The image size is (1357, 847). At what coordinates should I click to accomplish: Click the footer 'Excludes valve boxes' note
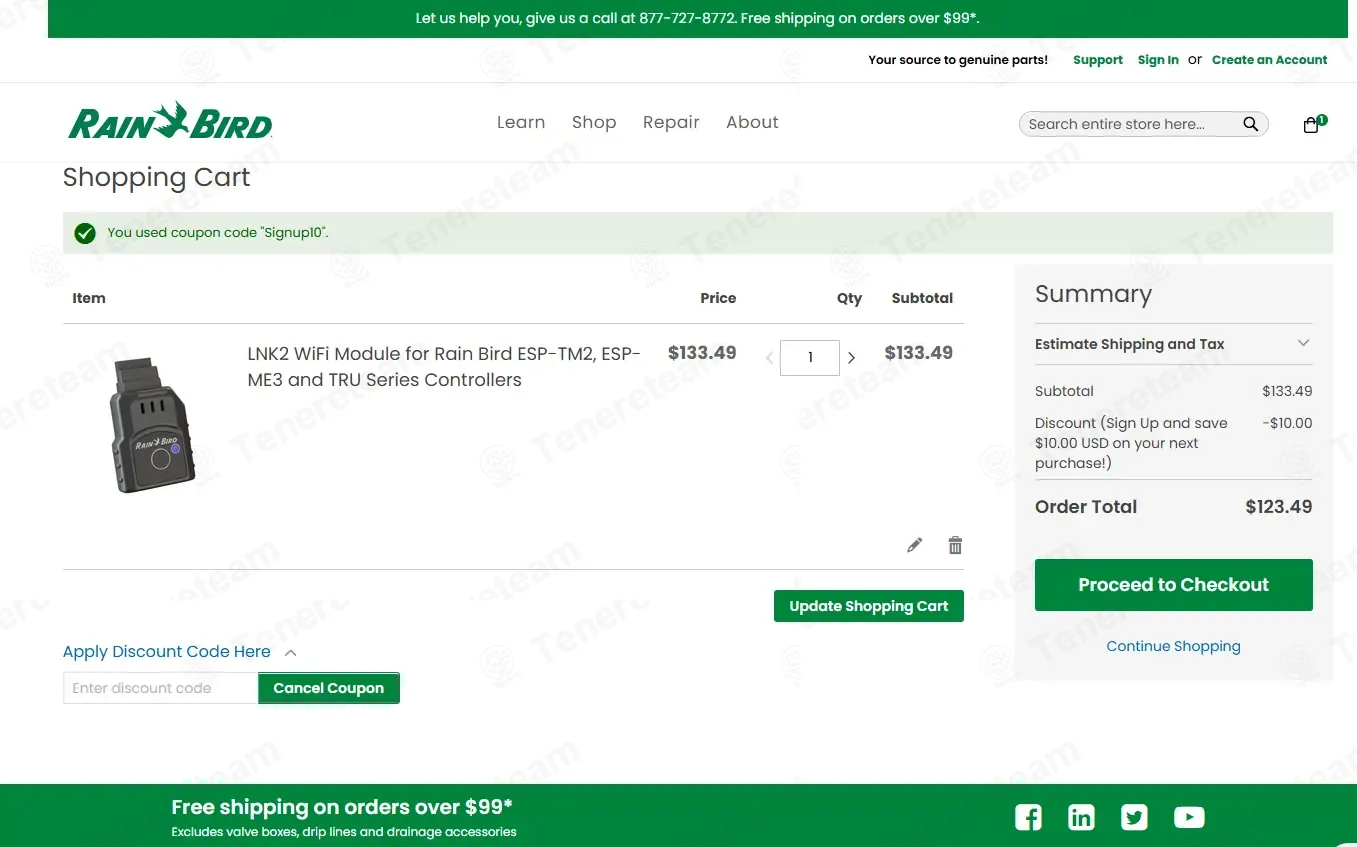tap(344, 832)
